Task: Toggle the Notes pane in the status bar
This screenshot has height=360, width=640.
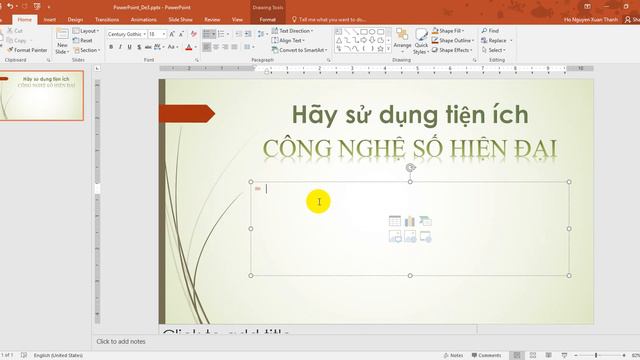Action: (453, 356)
